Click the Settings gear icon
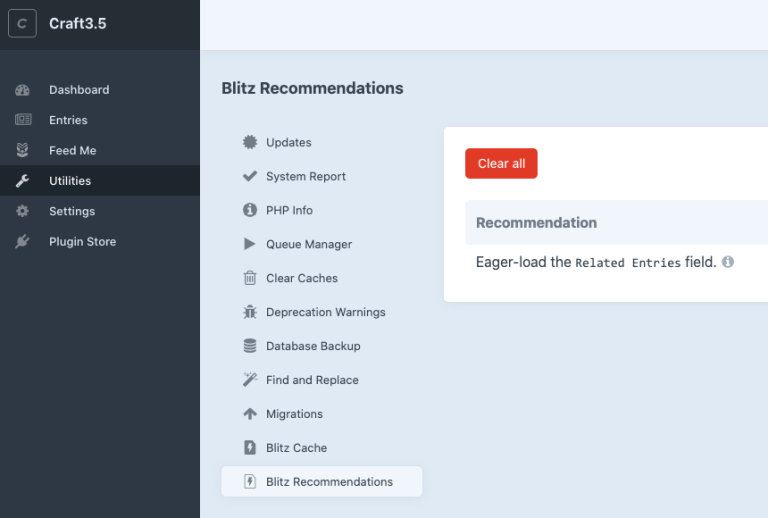 pyautogui.click(x=22, y=211)
